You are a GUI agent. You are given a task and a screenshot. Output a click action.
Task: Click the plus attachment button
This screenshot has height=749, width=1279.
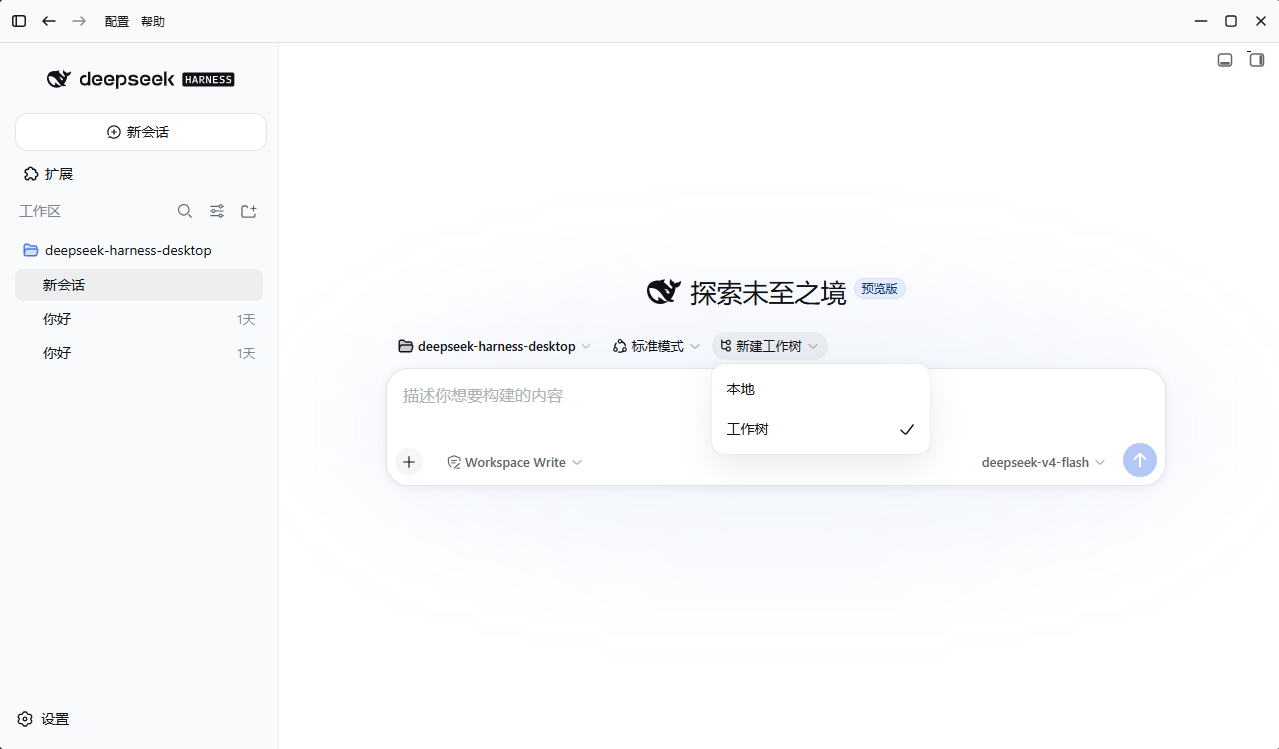409,462
